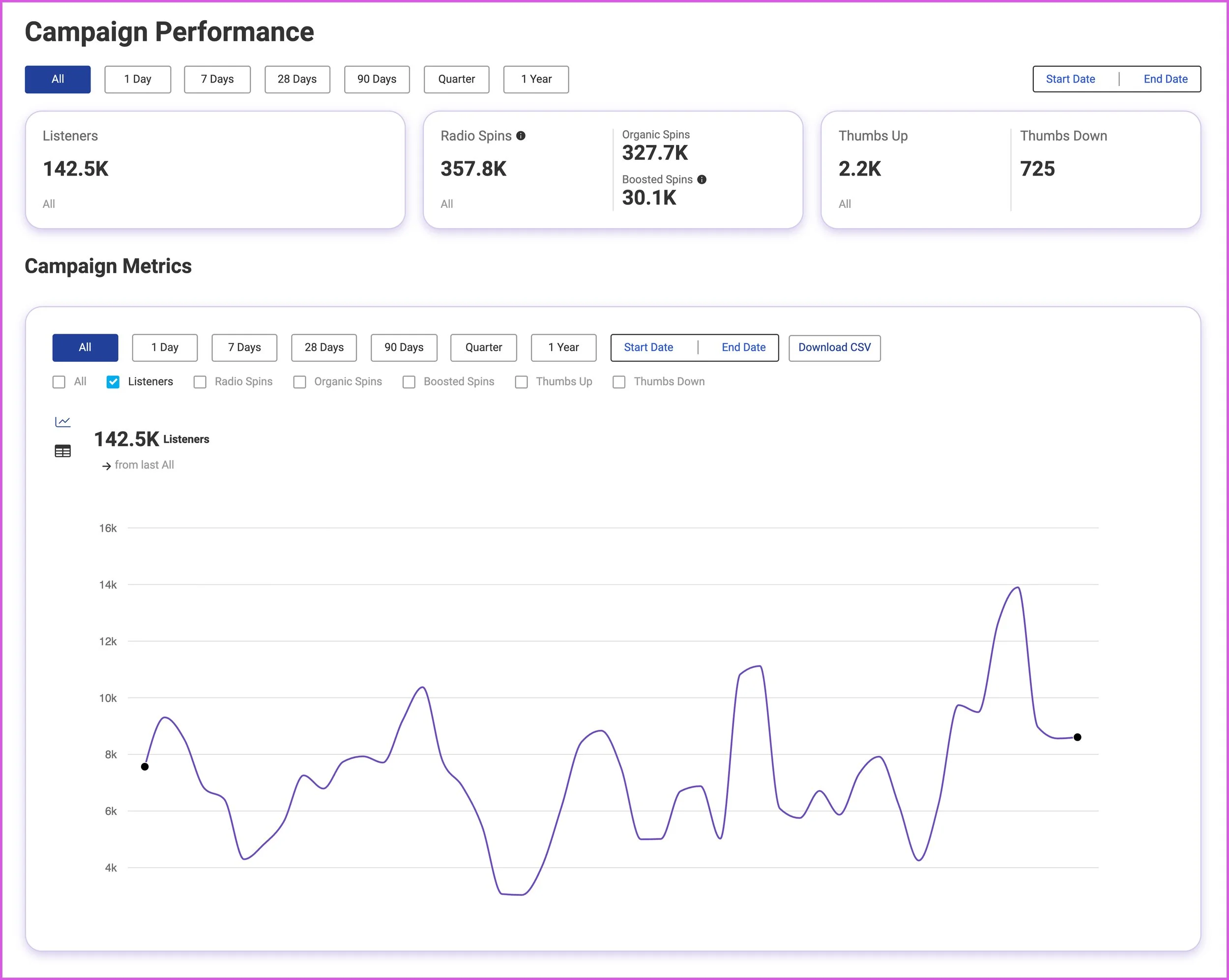Check the Thumbs Down metric checkbox
Image resolution: width=1229 pixels, height=980 pixels.
(x=618, y=382)
